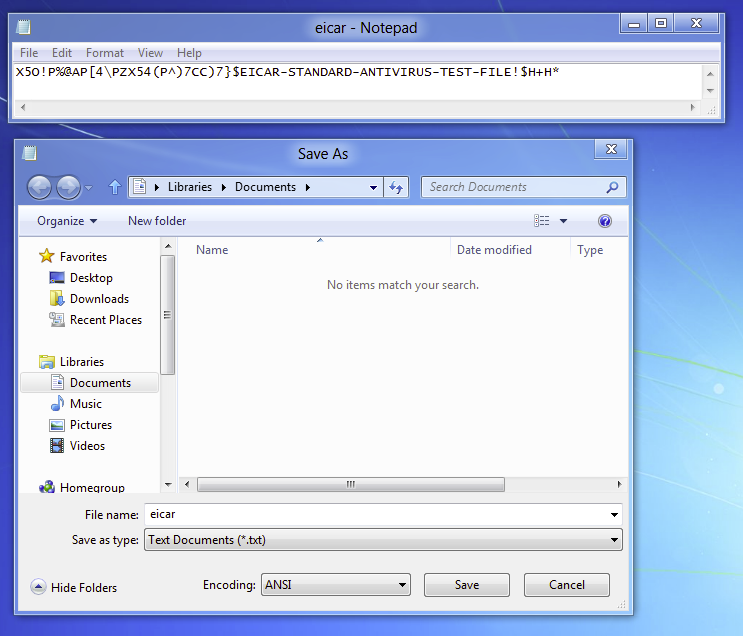Screen dimensions: 743x636
Task: Click navigation pane scroll down arrow
Action: point(168,484)
